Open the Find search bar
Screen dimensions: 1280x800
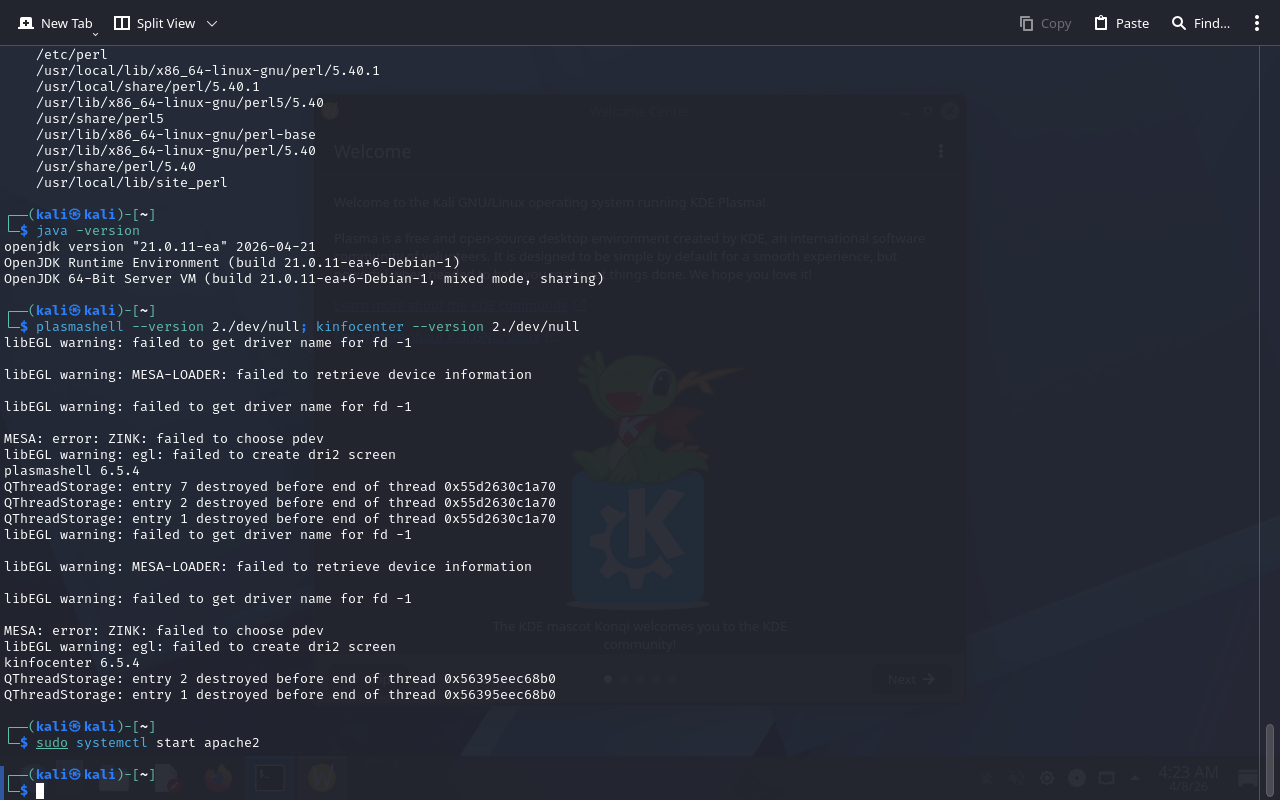[x=1200, y=23]
